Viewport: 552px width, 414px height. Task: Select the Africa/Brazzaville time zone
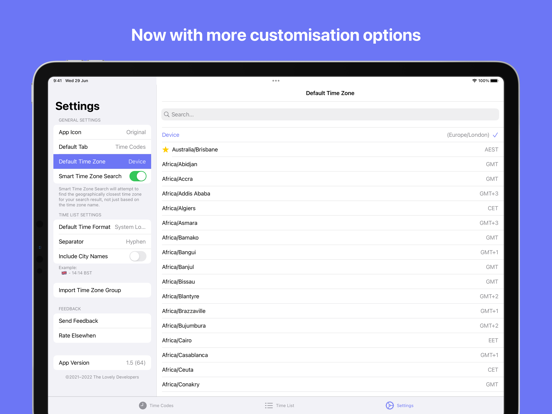pos(330,311)
